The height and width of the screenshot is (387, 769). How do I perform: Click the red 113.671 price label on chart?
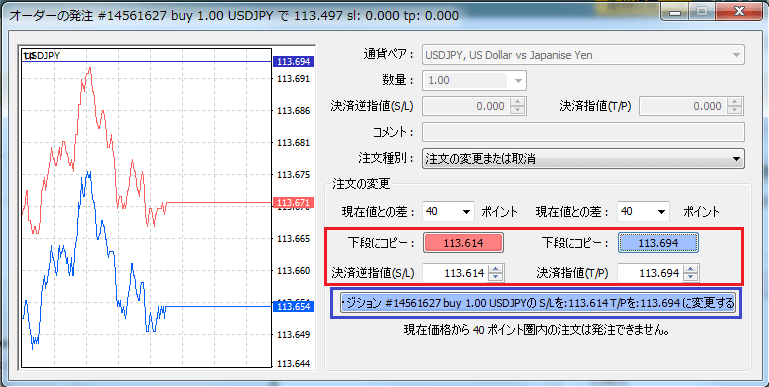point(293,203)
